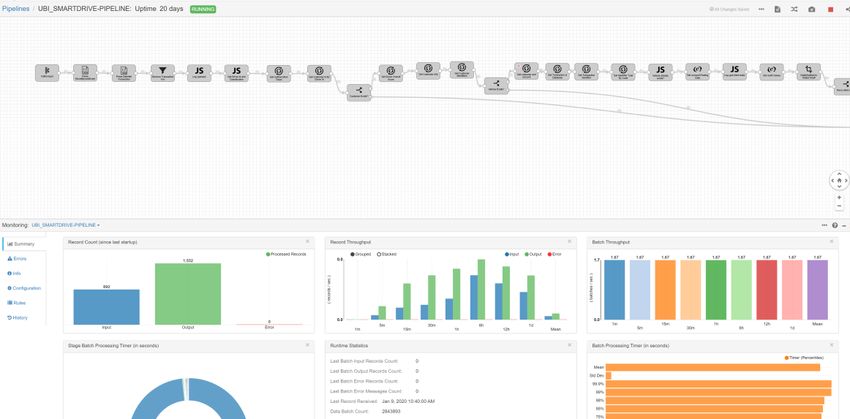This screenshot has width=850, height=419.
Task: Select the funnel filter stage node
Action: (163, 73)
